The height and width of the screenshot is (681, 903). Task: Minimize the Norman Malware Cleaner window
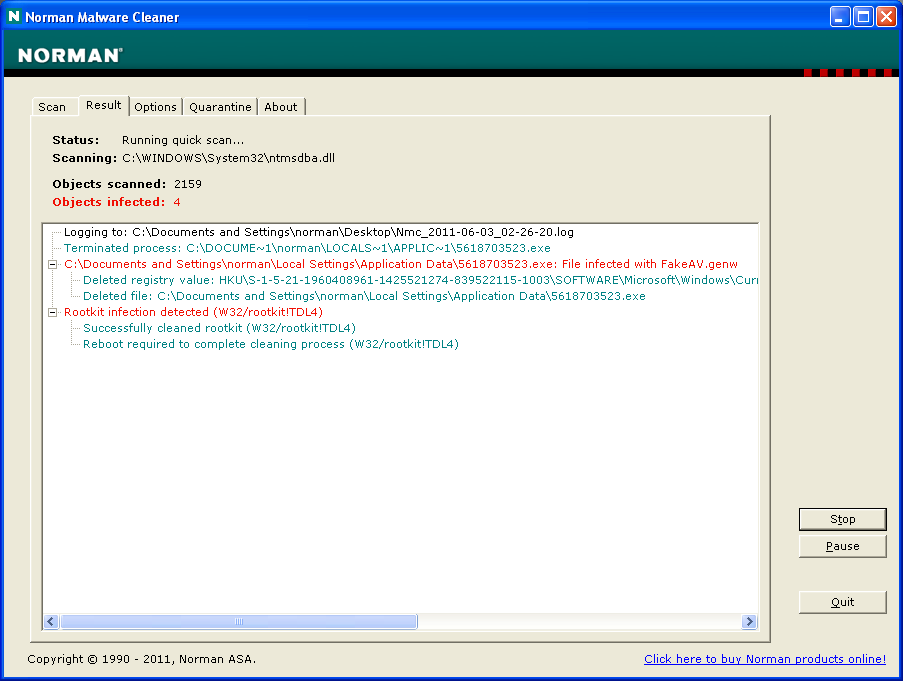(840, 17)
